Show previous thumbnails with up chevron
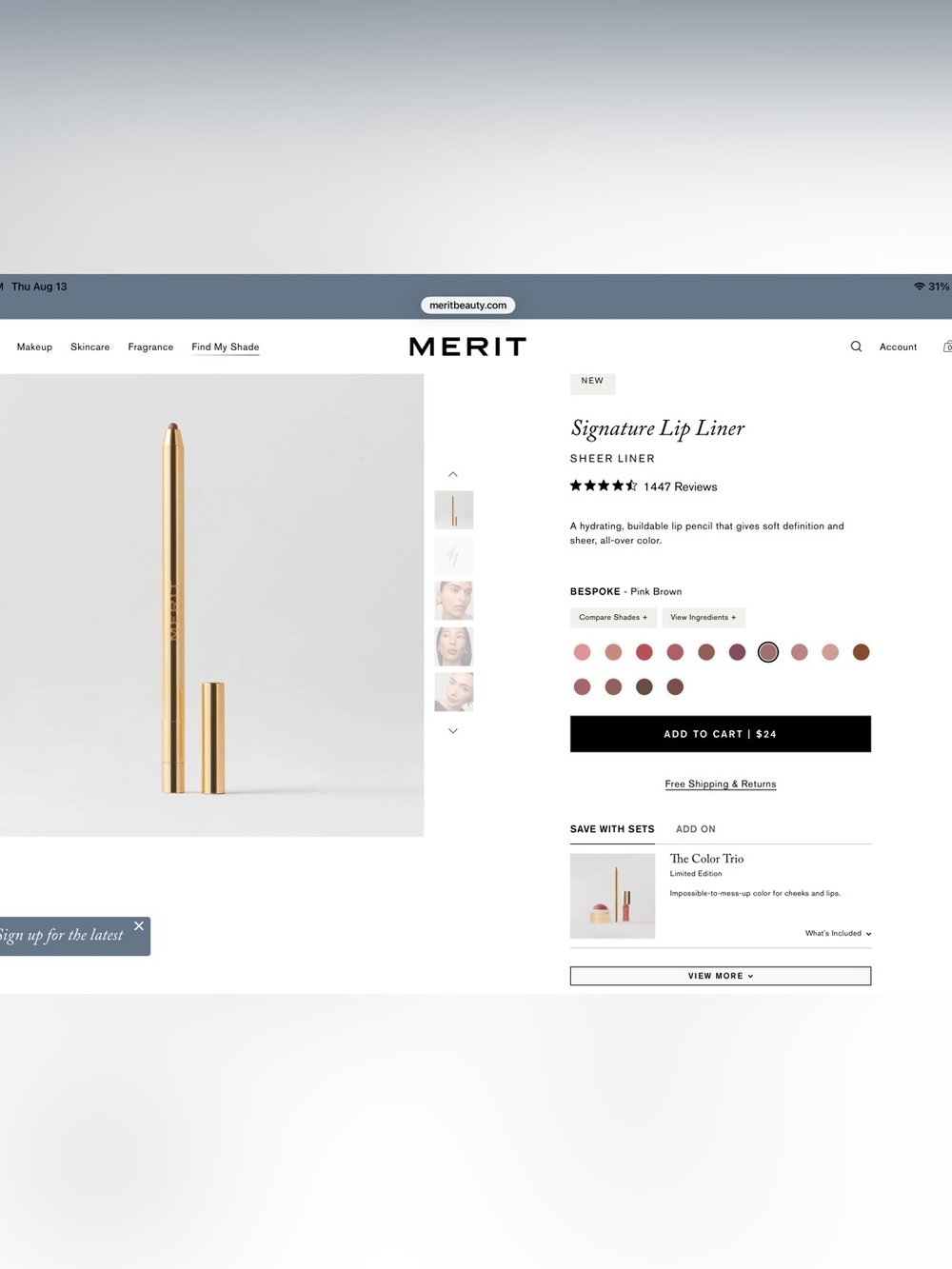Viewport: 952px width, 1269px height. pos(453,474)
